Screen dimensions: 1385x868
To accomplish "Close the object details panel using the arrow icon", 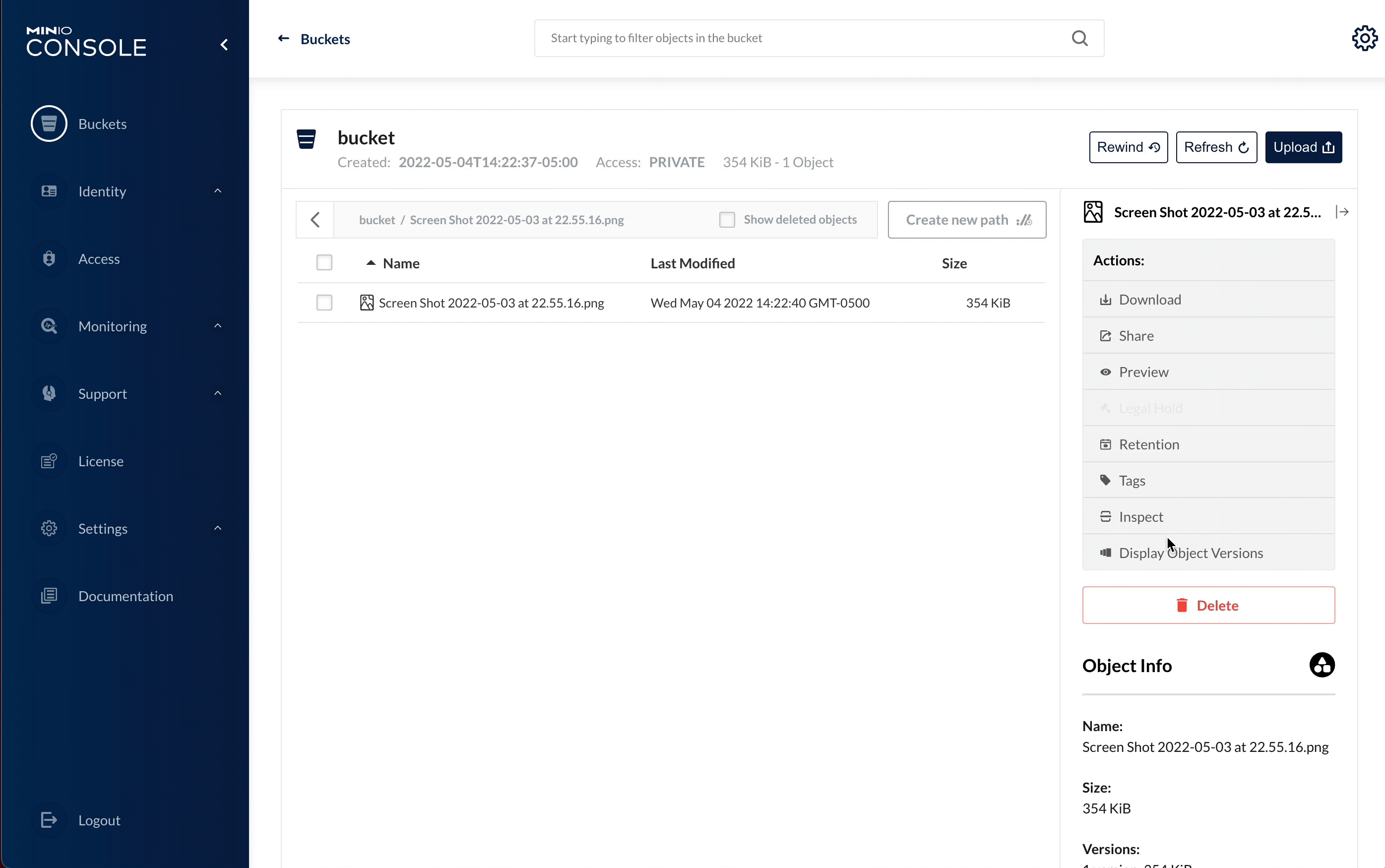I will tap(1342, 212).
